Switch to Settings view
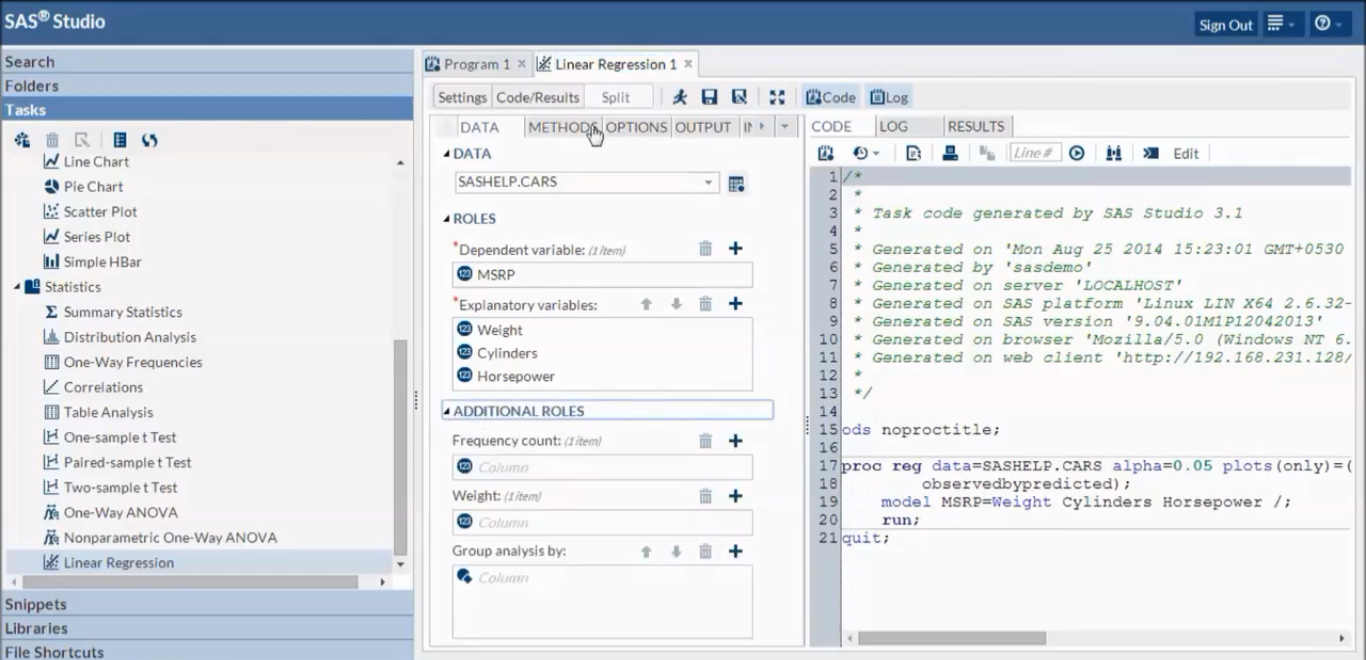Image resolution: width=1366 pixels, height=660 pixels. point(462,97)
